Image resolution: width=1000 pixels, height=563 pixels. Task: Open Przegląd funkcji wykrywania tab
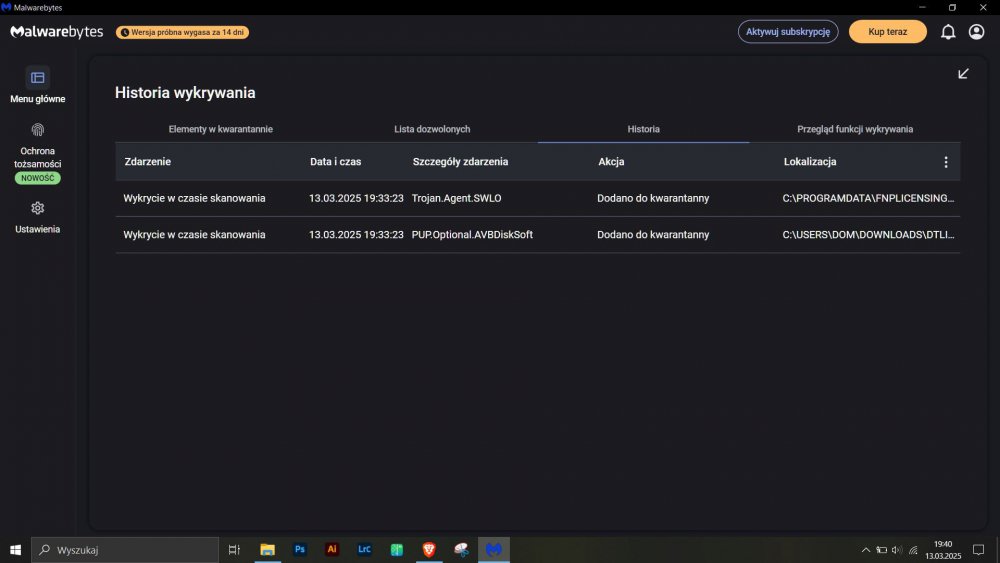click(854, 129)
